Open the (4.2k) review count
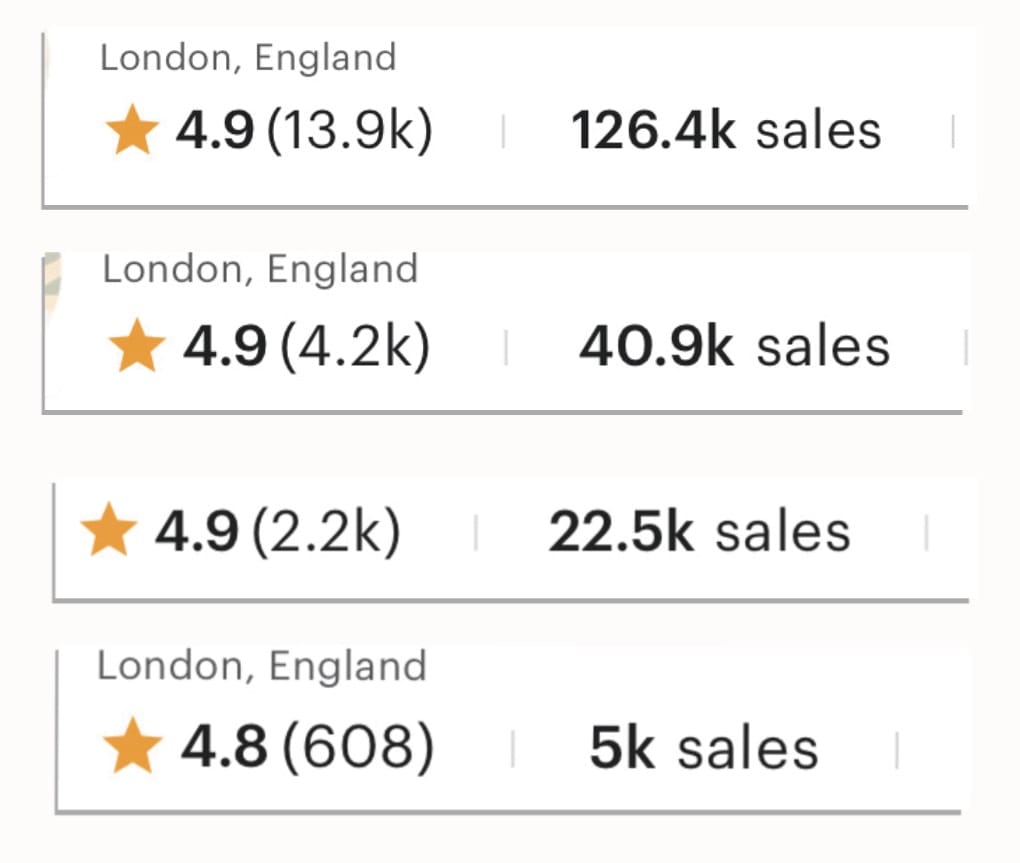This screenshot has width=1020, height=863. pyautogui.click(x=356, y=346)
